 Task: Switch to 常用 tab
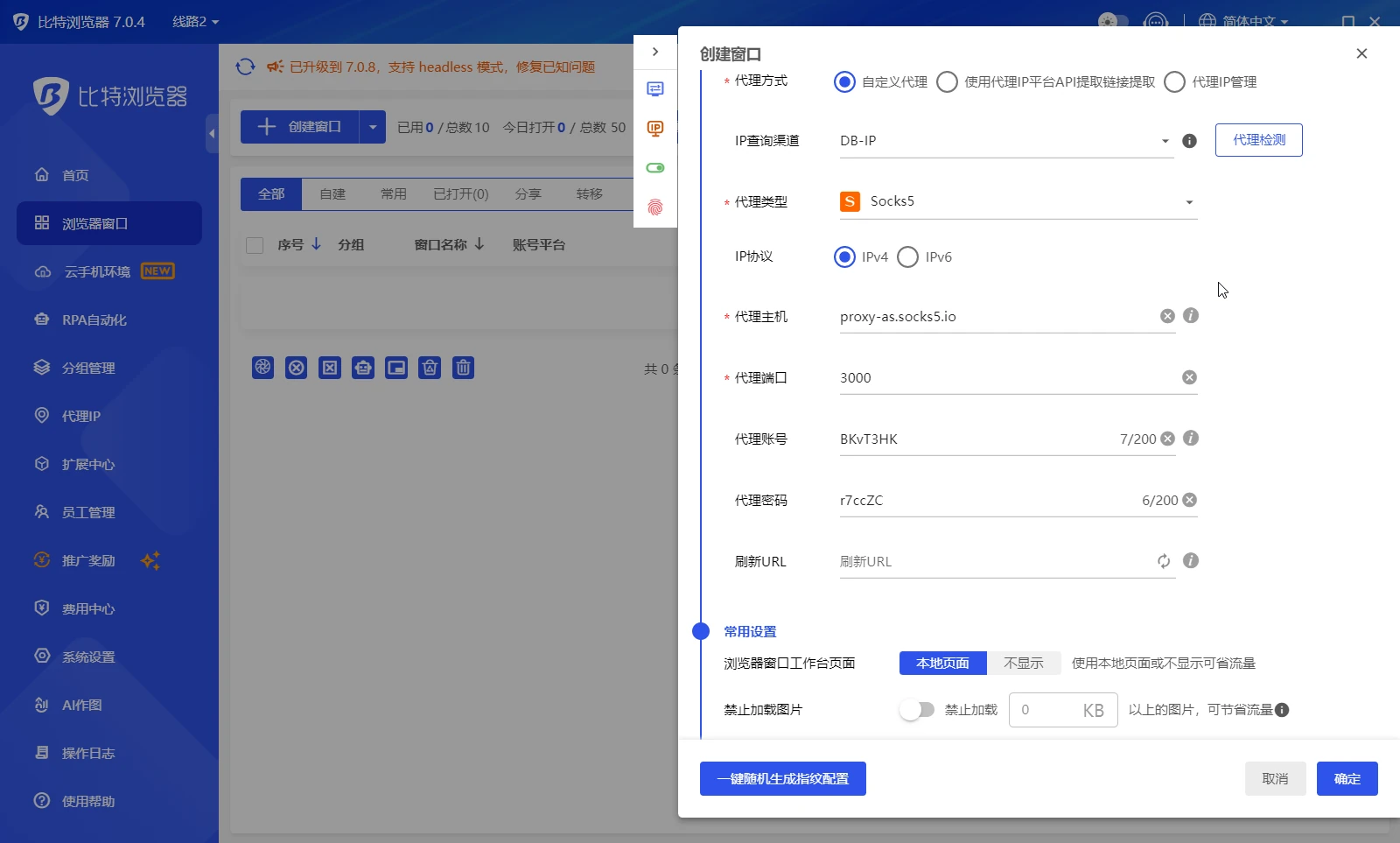point(394,194)
